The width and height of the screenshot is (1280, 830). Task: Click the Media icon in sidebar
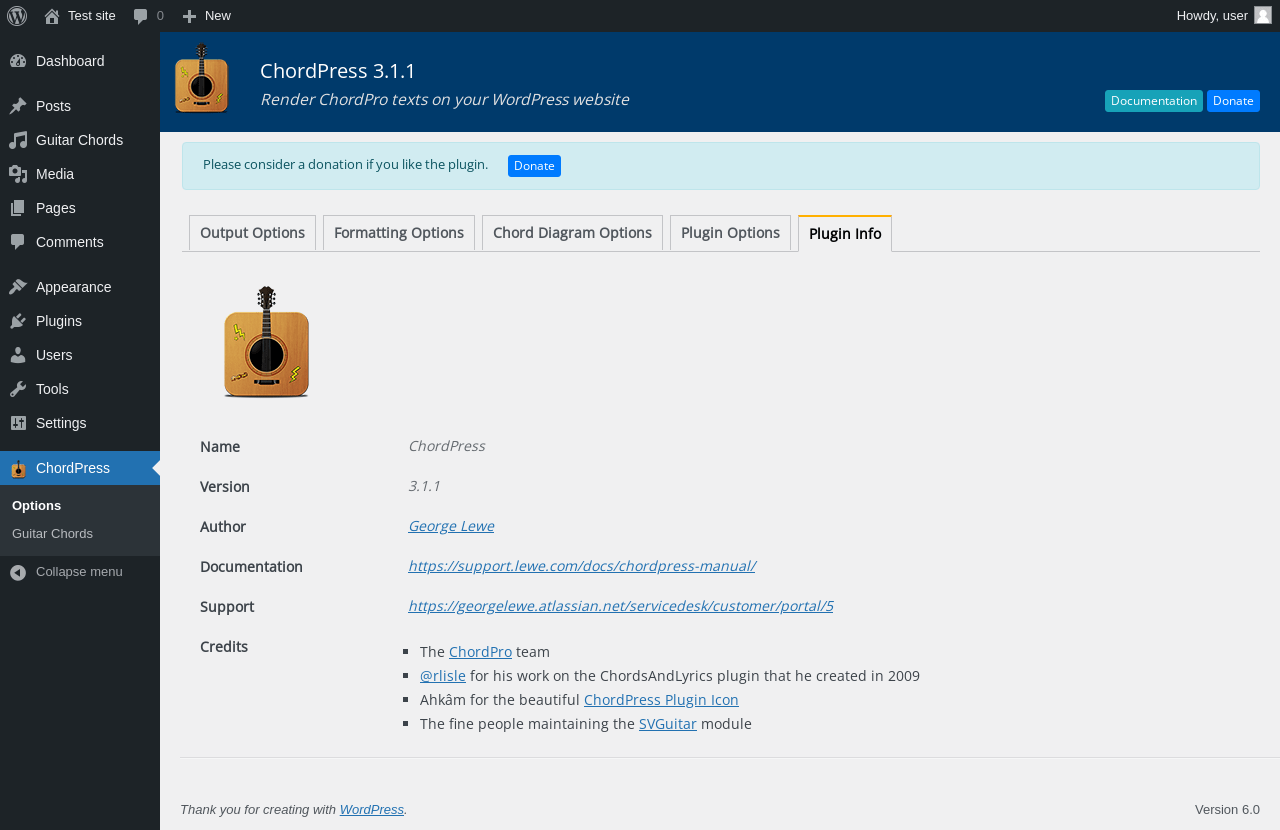click(x=18, y=174)
